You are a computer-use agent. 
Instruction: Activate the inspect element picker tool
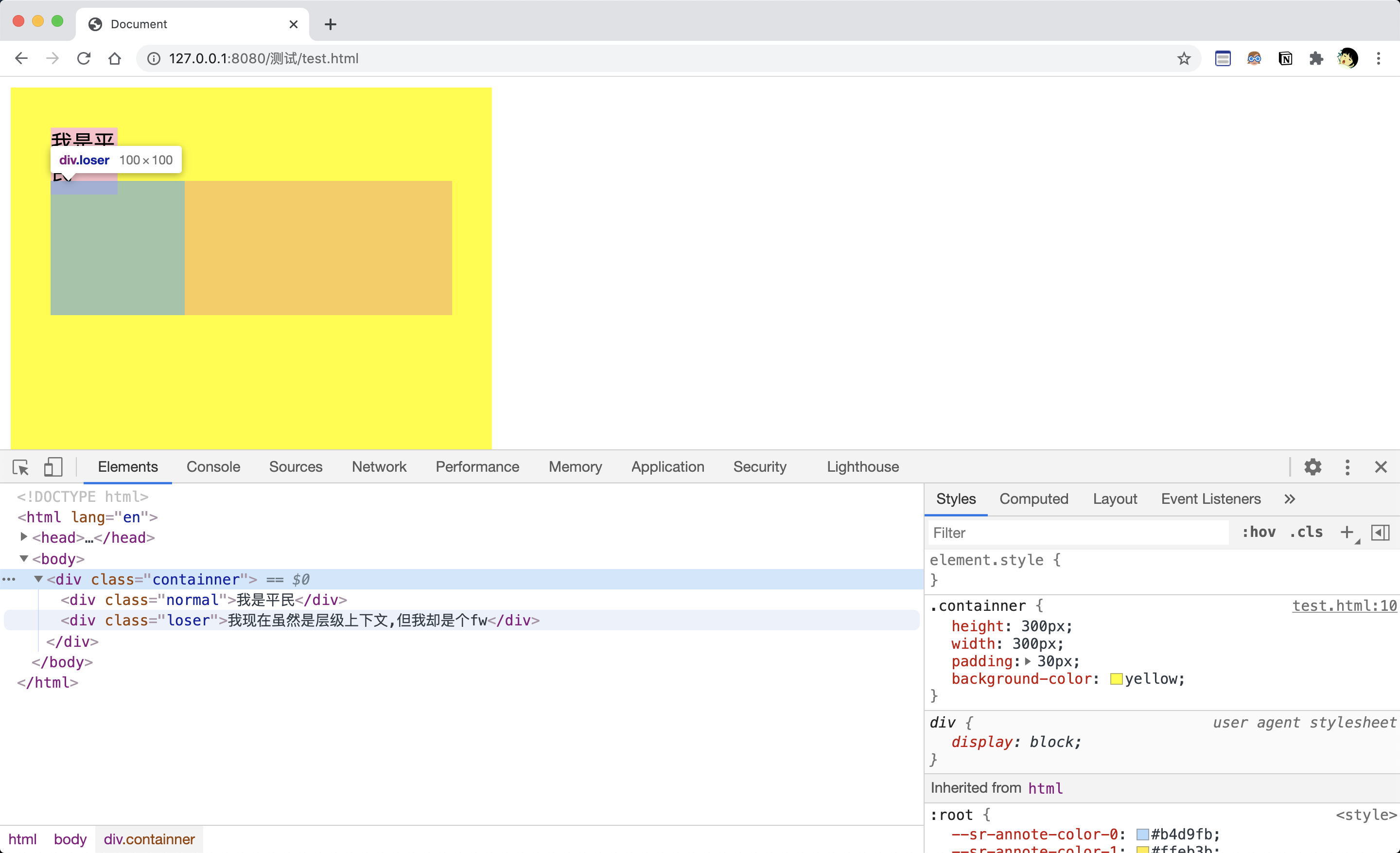coord(21,467)
